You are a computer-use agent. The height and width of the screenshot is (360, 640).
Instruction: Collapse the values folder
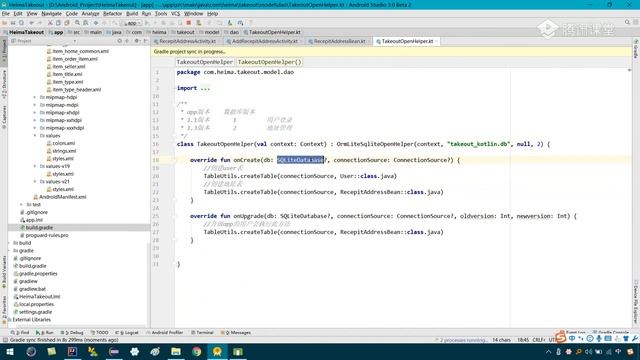tap(35, 136)
